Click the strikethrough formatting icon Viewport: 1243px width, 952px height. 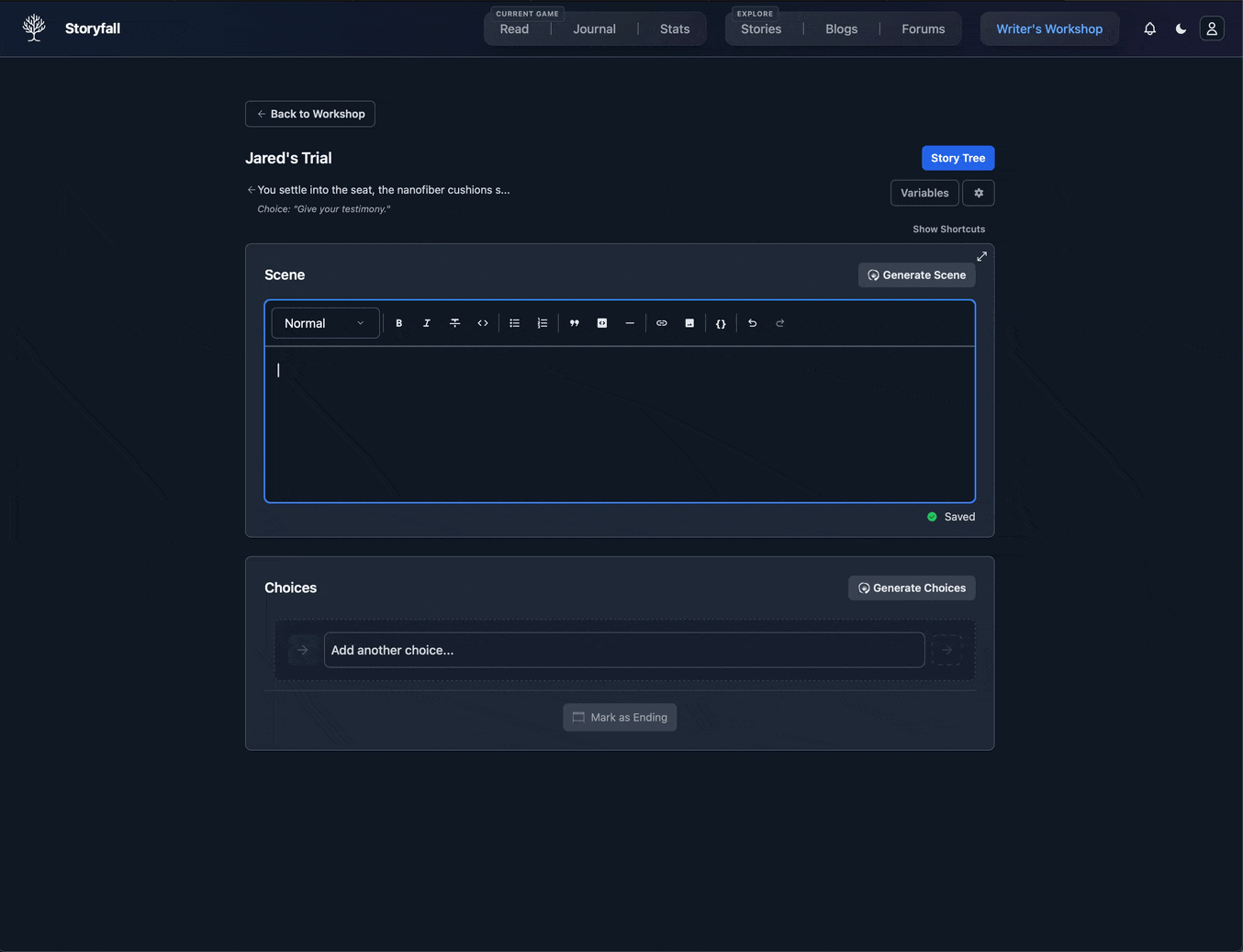(x=454, y=323)
